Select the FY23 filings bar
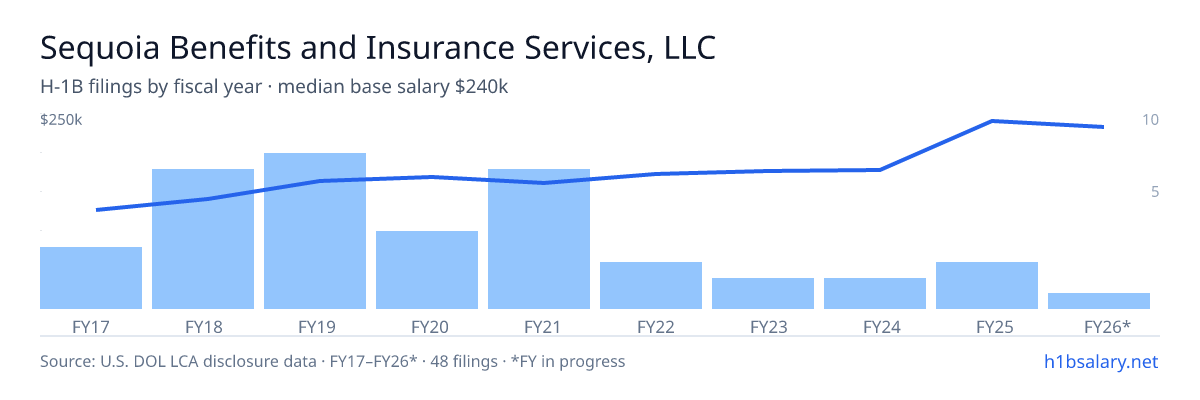The image size is (1200, 400). [763, 293]
